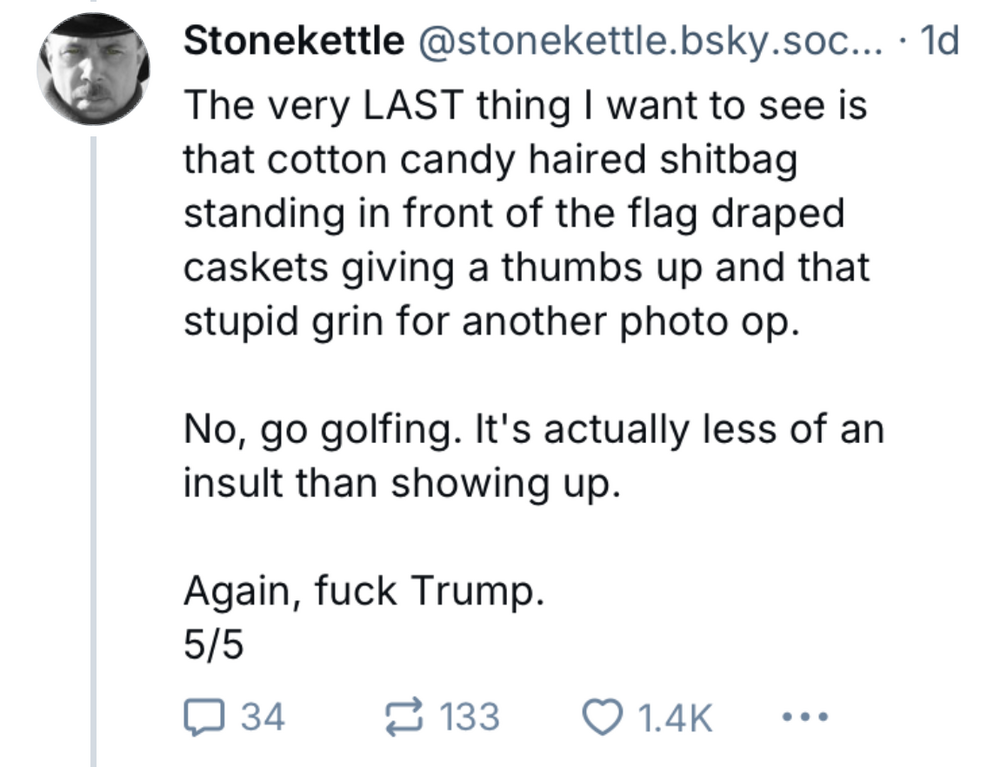1000x767 pixels.
Task: Click the vertical thread line under the avatar
Action: [x=93, y=450]
